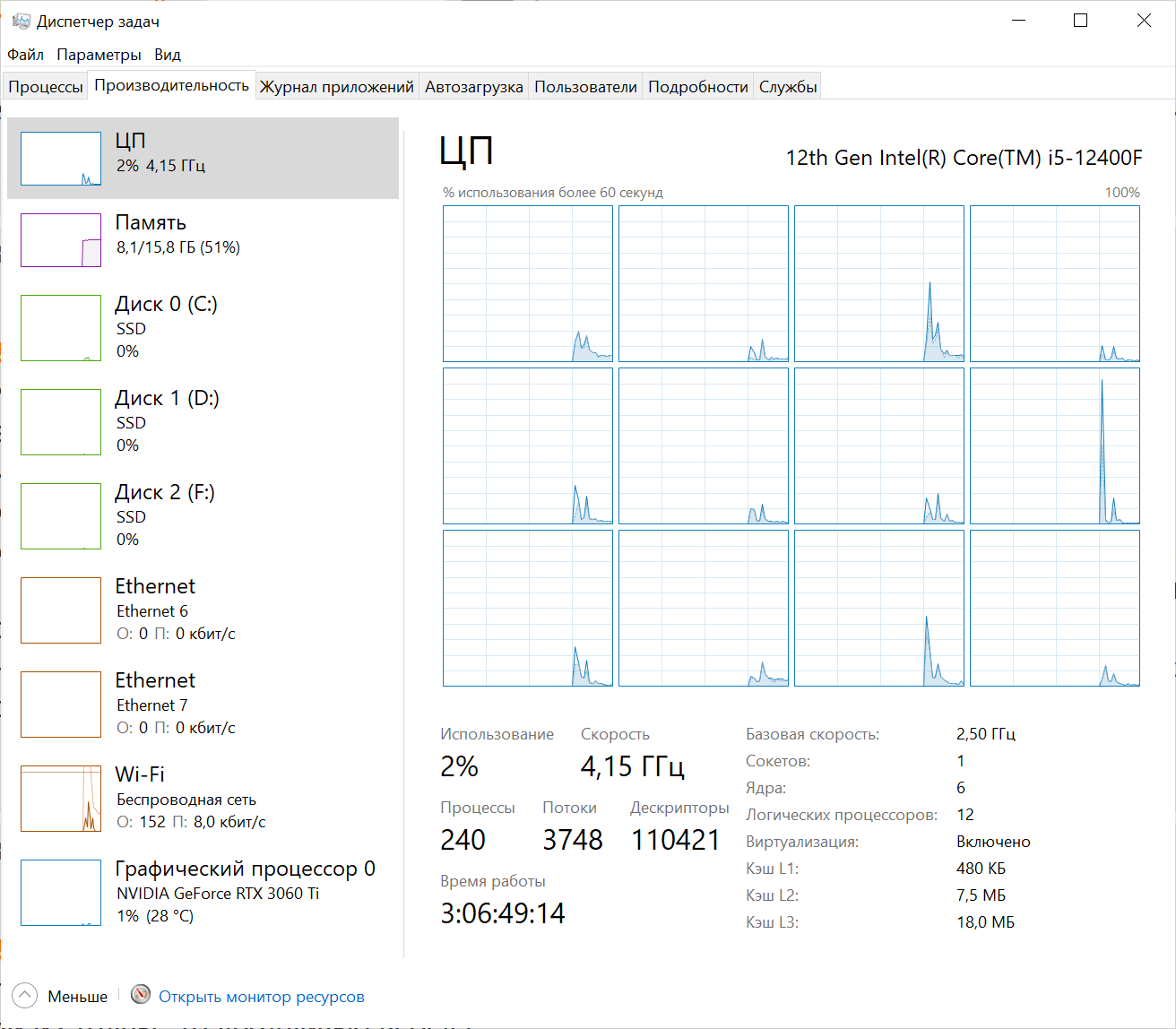This screenshot has width=1176, height=1029.
Task: Select the Ethernet 6 adapter entry
Action: point(203,610)
